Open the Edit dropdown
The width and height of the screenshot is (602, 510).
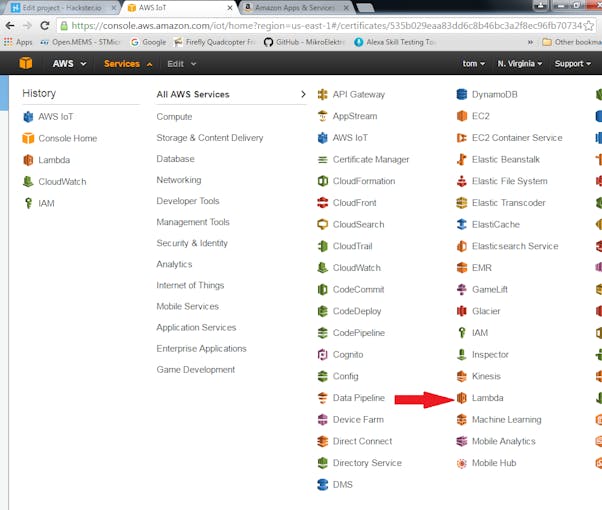coord(182,64)
